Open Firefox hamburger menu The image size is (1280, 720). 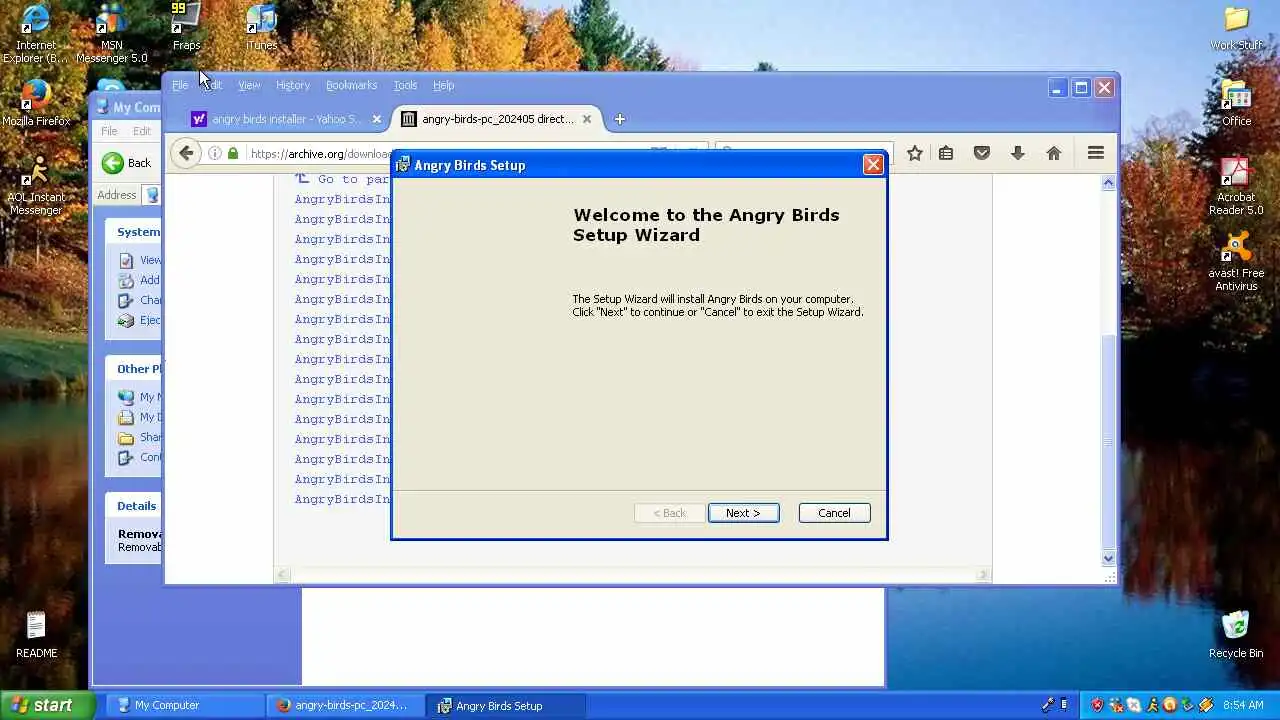tap(1096, 153)
